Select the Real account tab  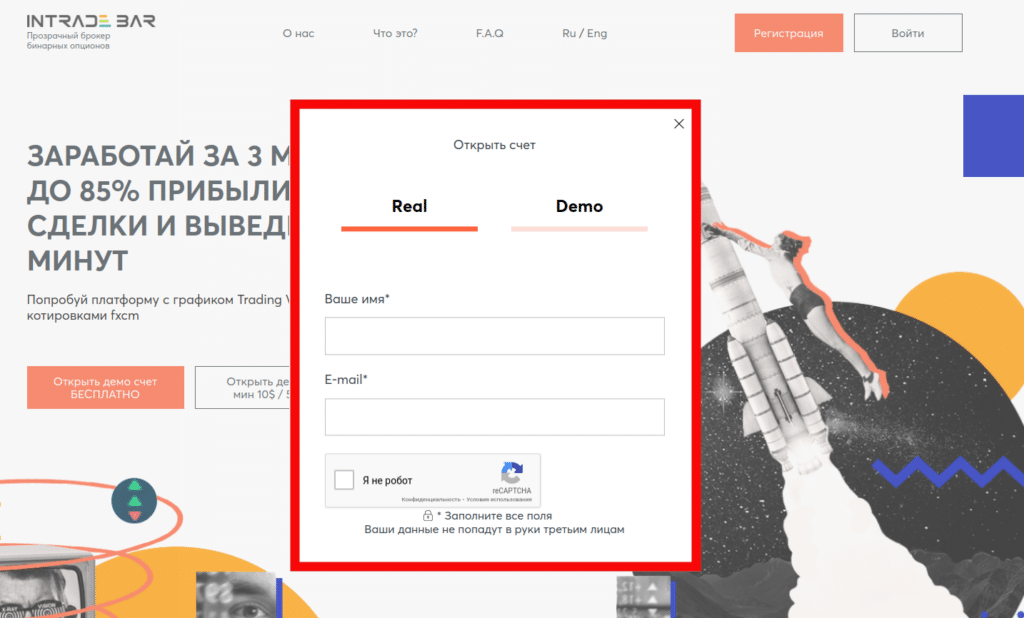tap(409, 207)
